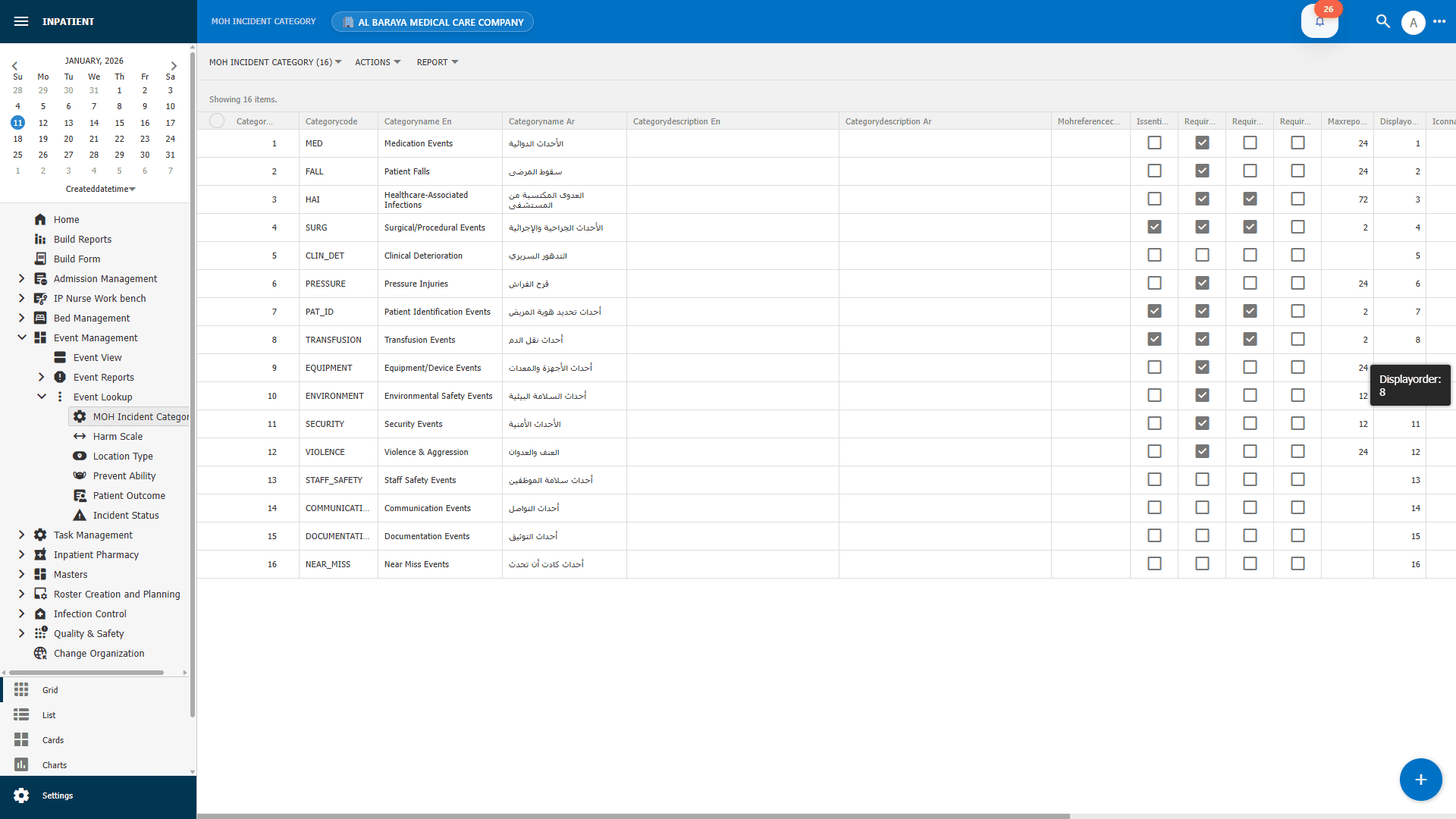
Task: Click AL BARAYA MEDICAL CARE COMPANY button
Action: click(432, 21)
